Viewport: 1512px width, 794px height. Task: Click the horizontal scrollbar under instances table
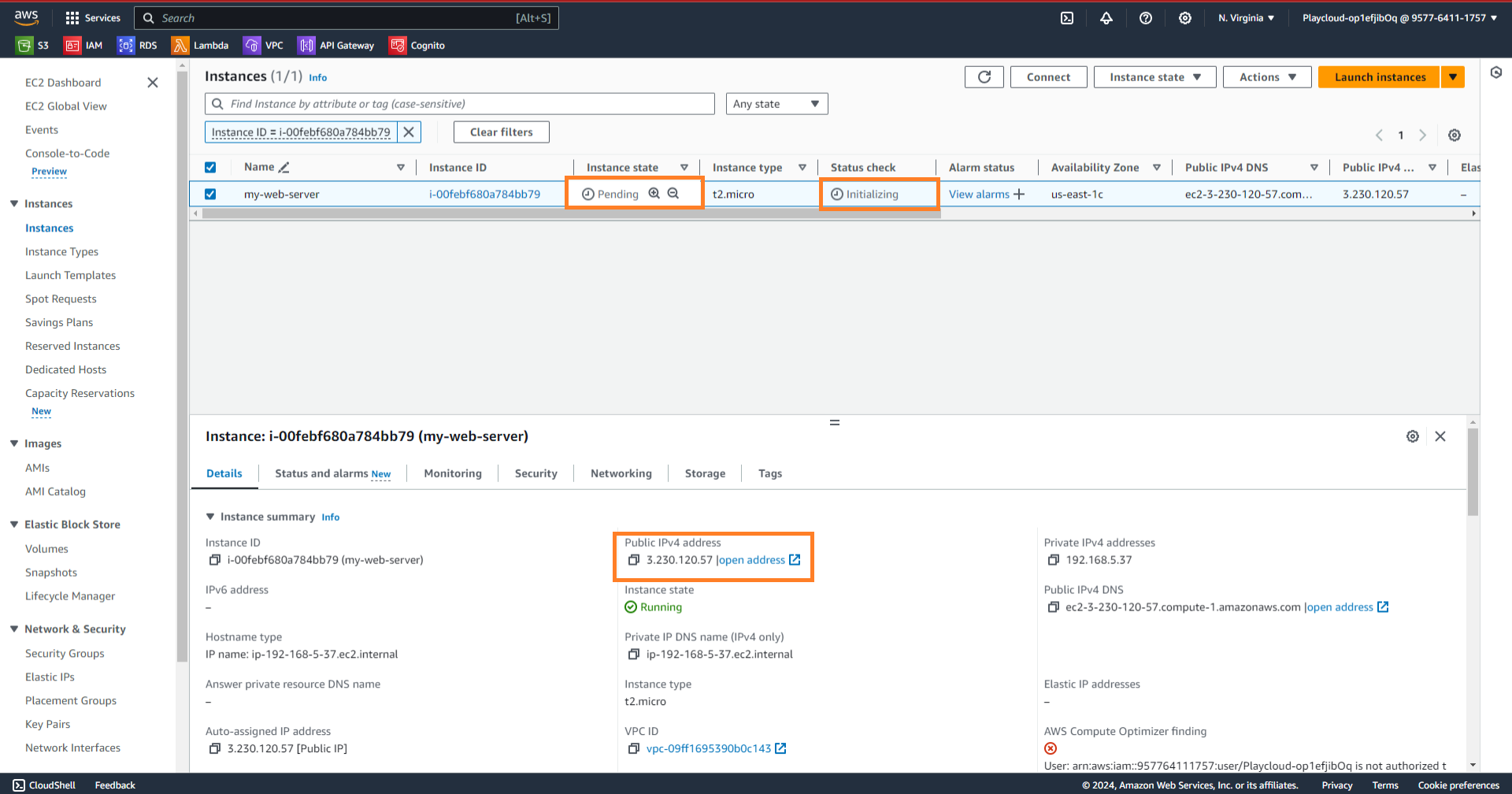[x=567, y=213]
